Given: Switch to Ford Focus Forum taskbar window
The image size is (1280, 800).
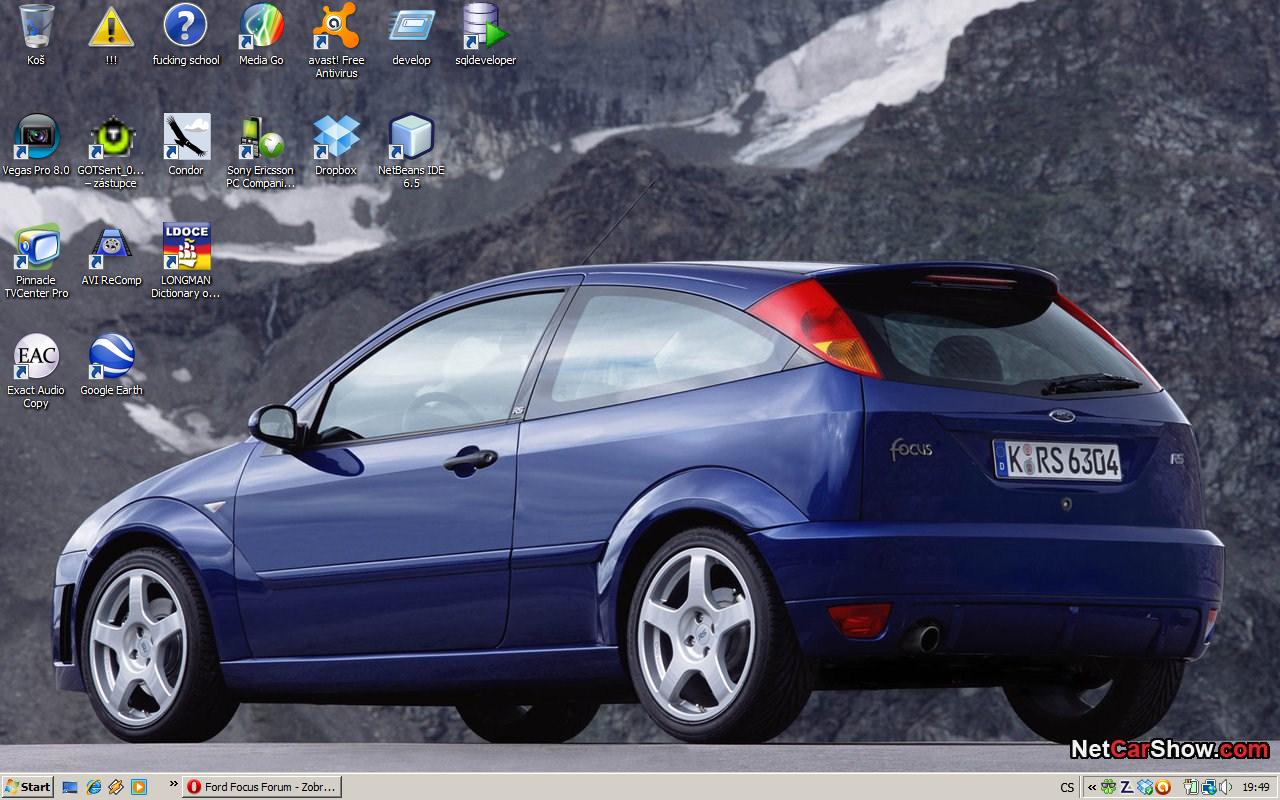Looking at the screenshot, I should 262,787.
